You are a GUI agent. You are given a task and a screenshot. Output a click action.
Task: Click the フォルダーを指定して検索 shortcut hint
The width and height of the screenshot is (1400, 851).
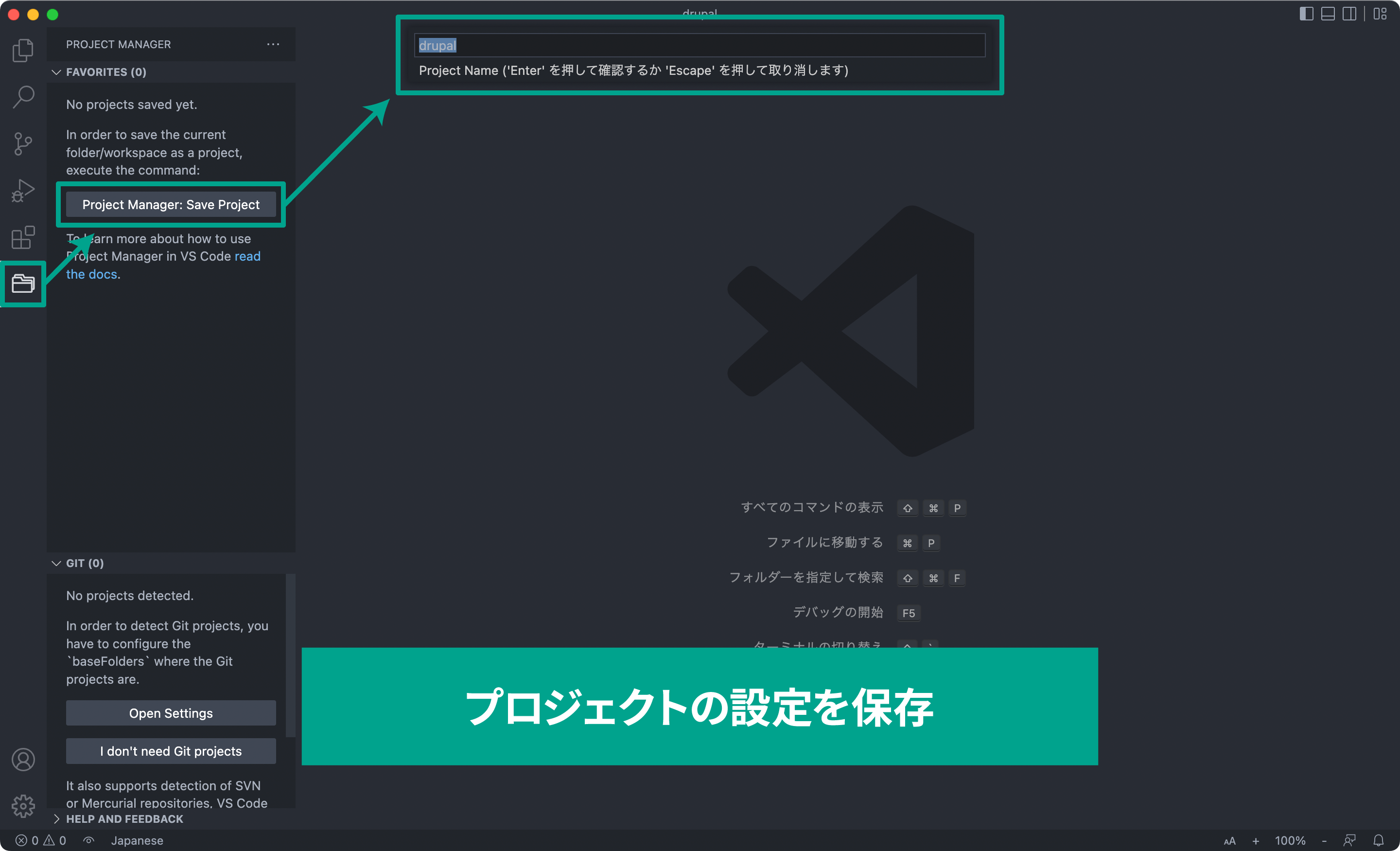[x=806, y=577]
